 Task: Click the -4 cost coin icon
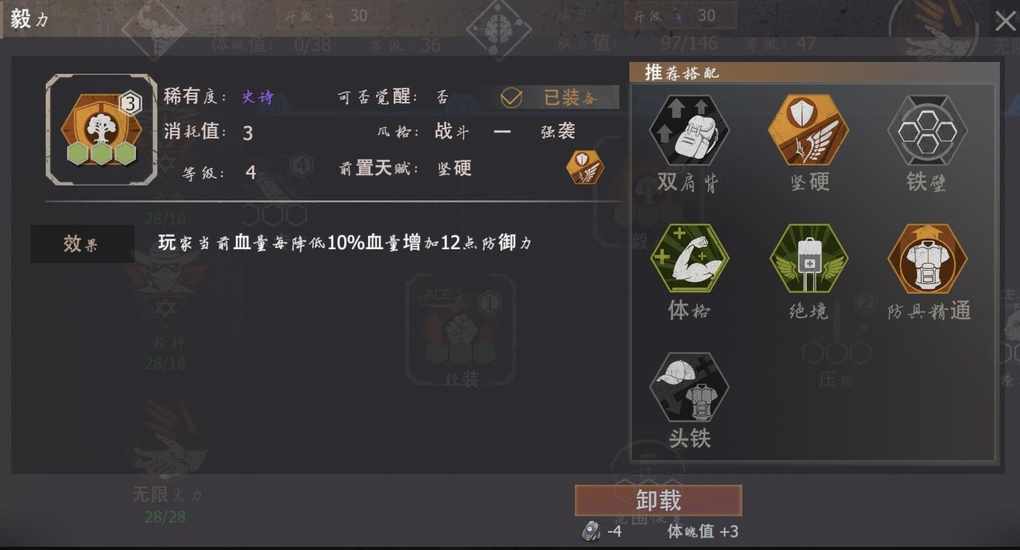click(591, 531)
